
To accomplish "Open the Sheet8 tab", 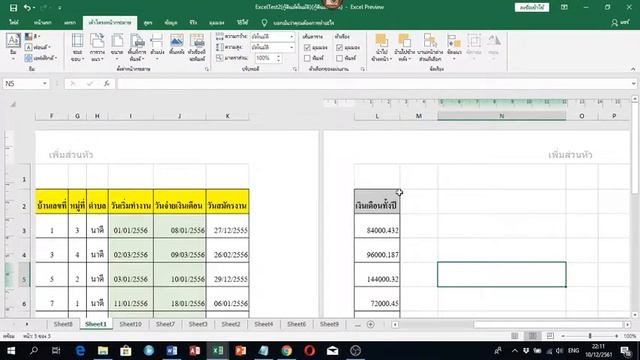I will point(63,324).
